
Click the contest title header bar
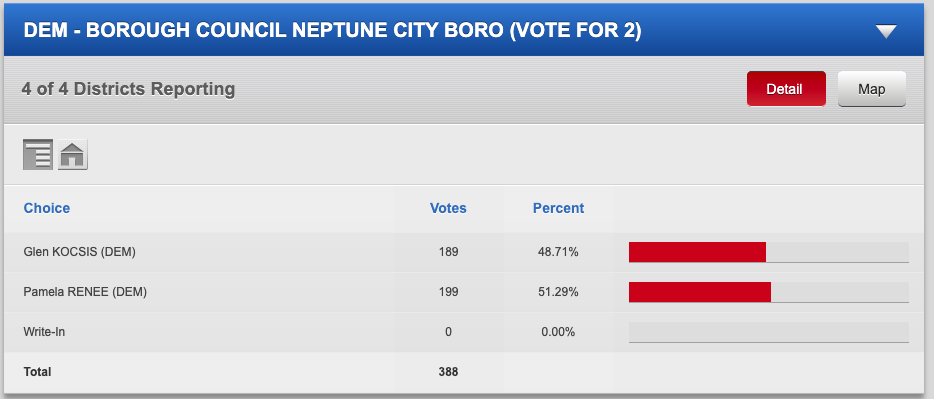(x=466, y=30)
